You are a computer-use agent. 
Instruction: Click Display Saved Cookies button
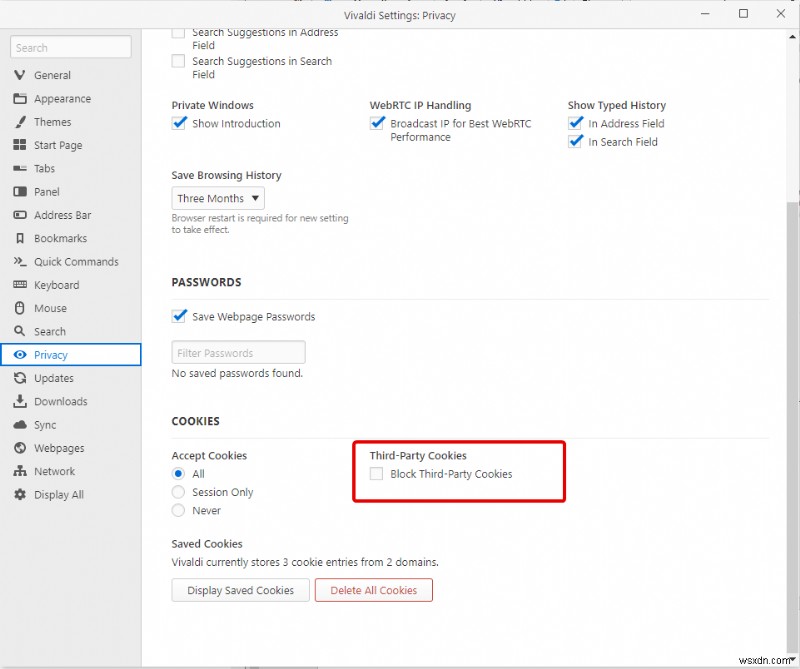(240, 590)
